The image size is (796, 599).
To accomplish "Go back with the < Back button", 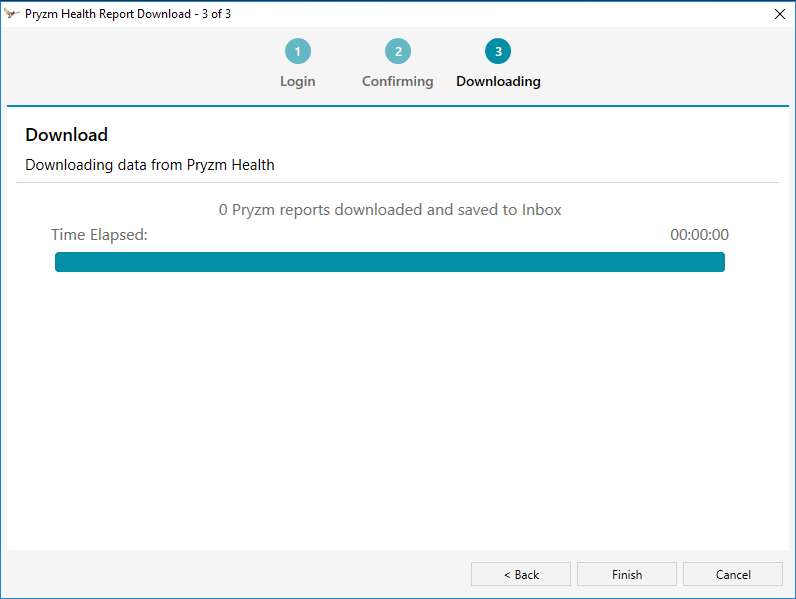I will coord(521,574).
